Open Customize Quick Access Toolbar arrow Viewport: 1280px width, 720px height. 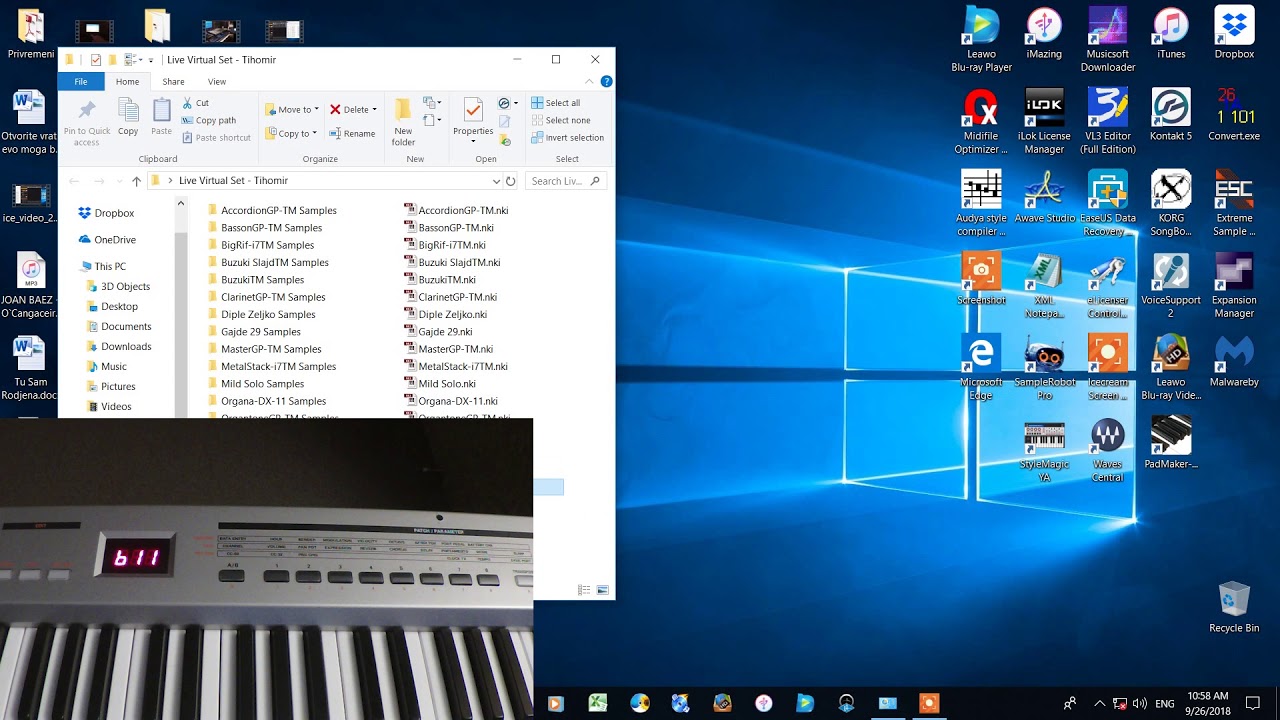tap(151, 60)
